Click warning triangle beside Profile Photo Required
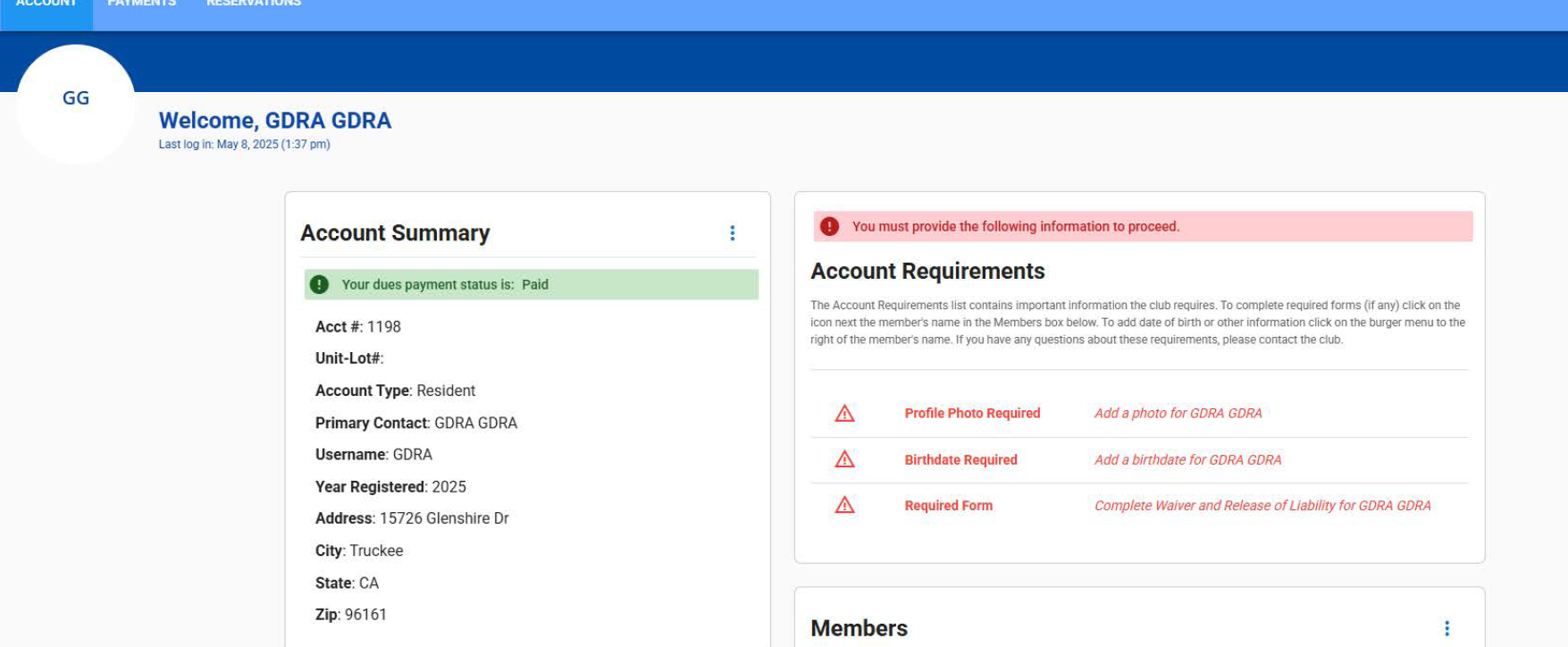 (844, 414)
